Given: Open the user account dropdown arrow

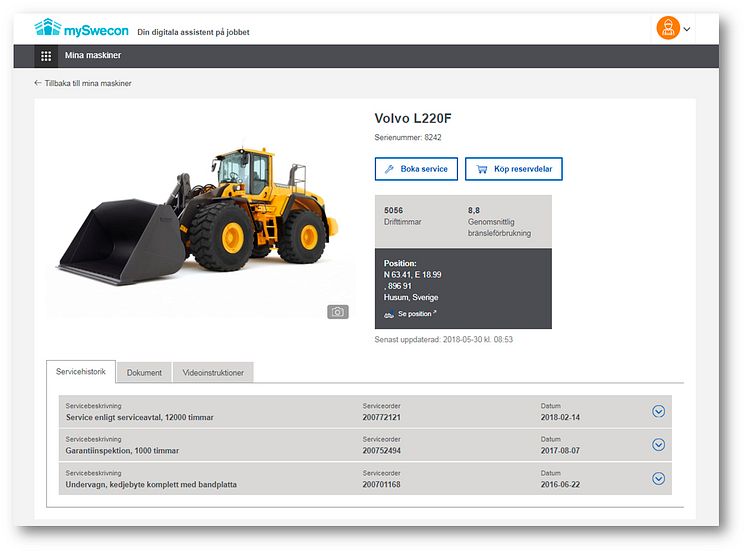Looking at the screenshot, I should coord(687,29).
